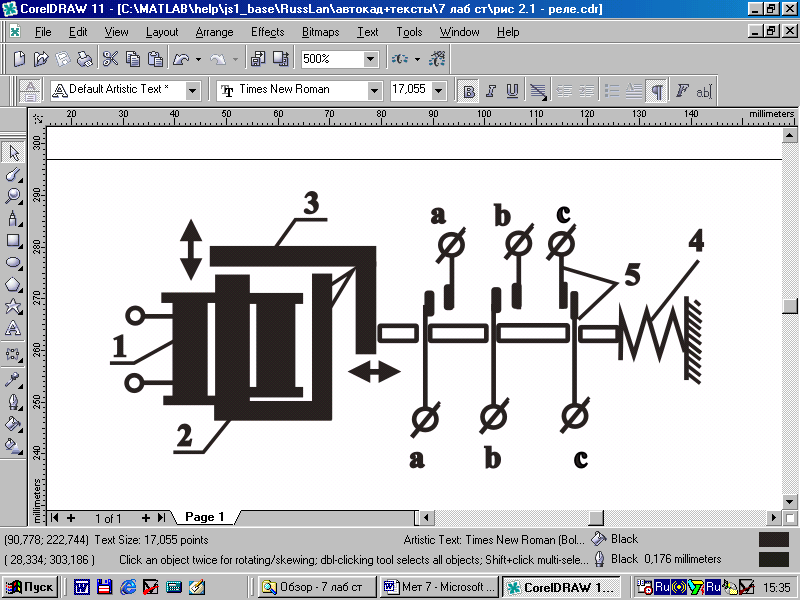Click the Print icon
800x600 pixels.
(x=84, y=59)
